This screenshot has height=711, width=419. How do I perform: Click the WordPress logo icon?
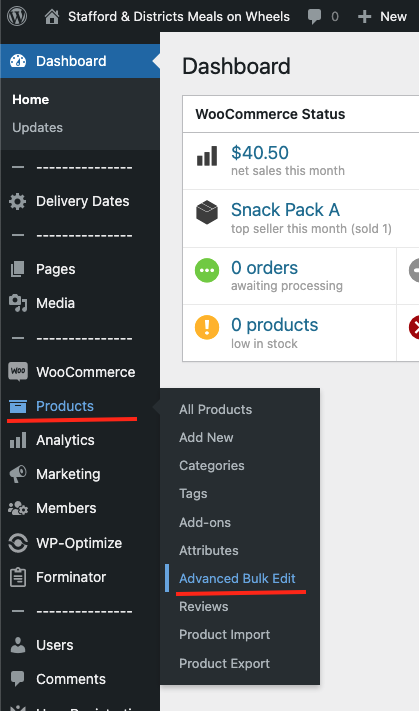17,16
